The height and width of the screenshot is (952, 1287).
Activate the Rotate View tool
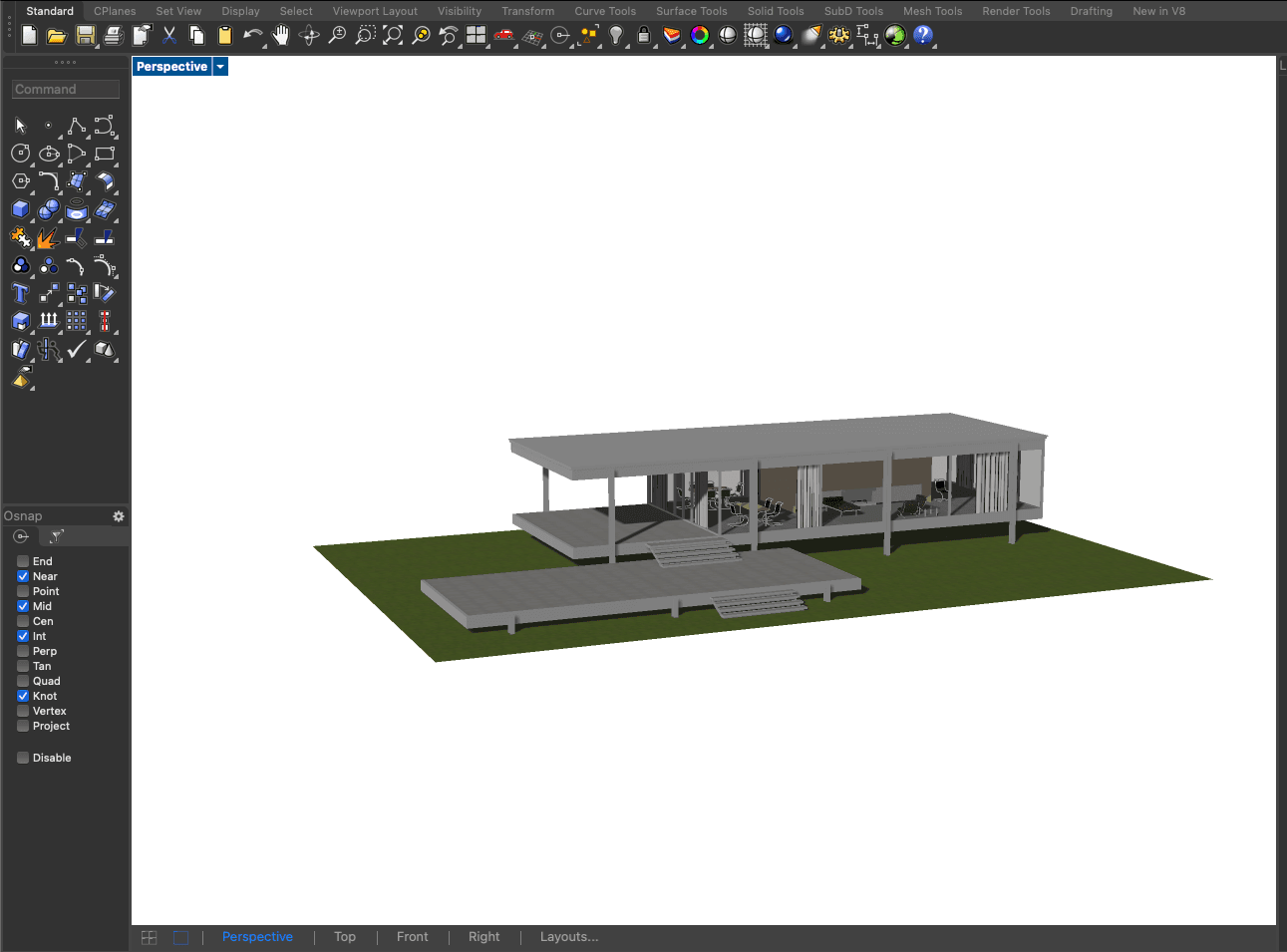click(309, 36)
